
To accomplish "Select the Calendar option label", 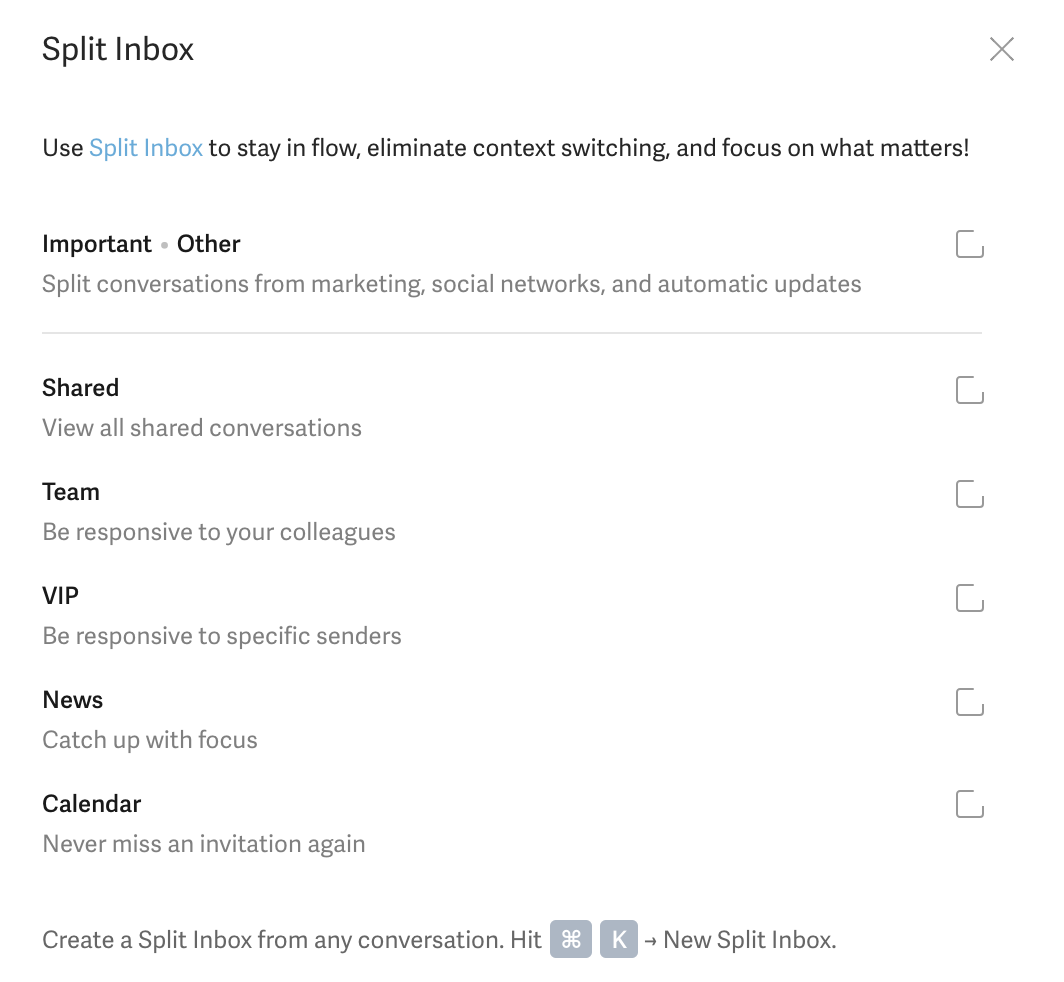I will (91, 804).
